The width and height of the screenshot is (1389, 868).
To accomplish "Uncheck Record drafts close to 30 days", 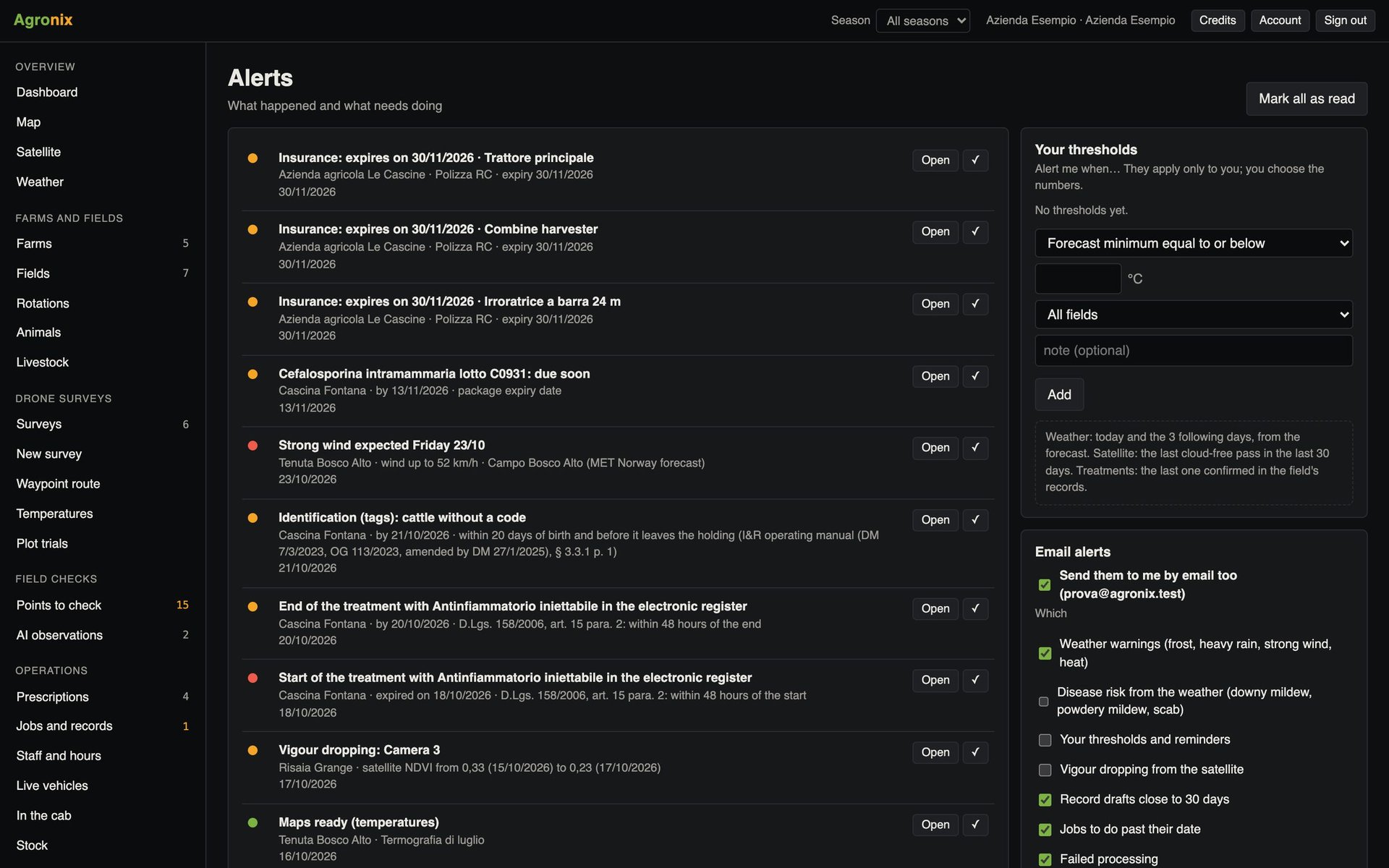I will [x=1045, y=799].
